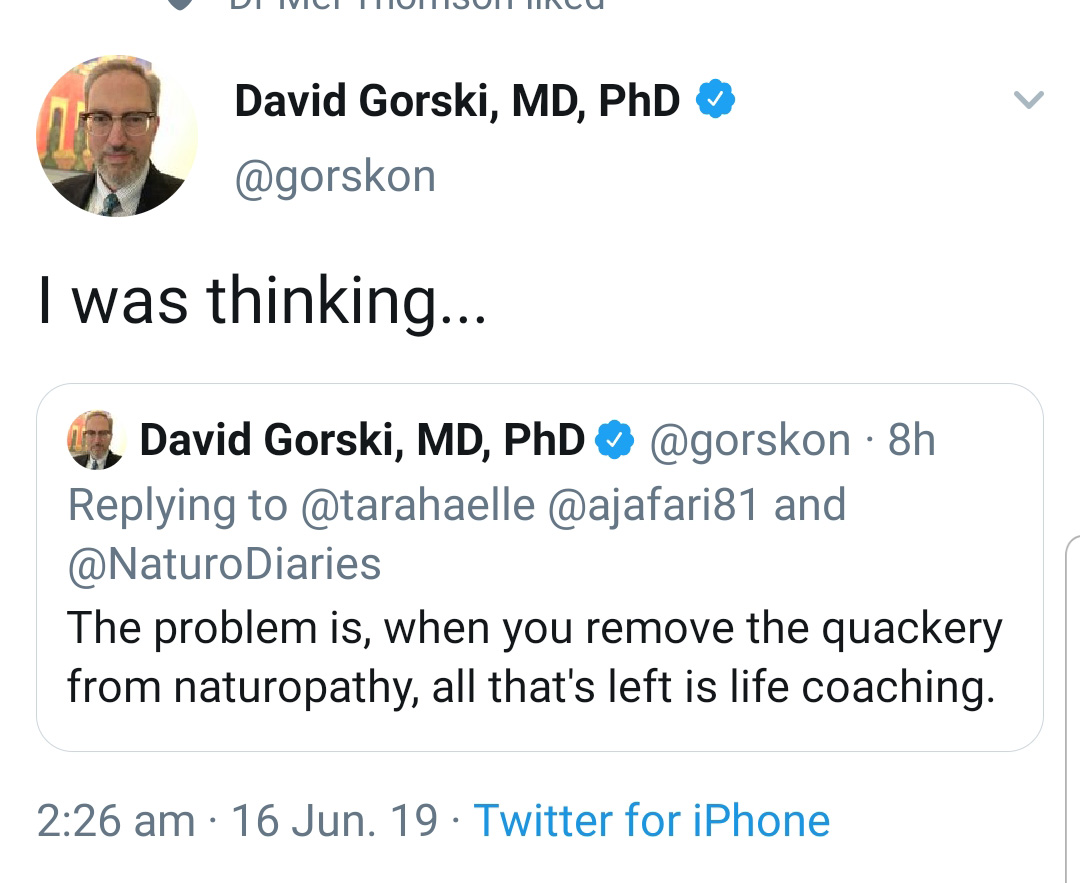
Task: Click the 16 Jun. 19 tweet date
Action: [x=335, y=821]
